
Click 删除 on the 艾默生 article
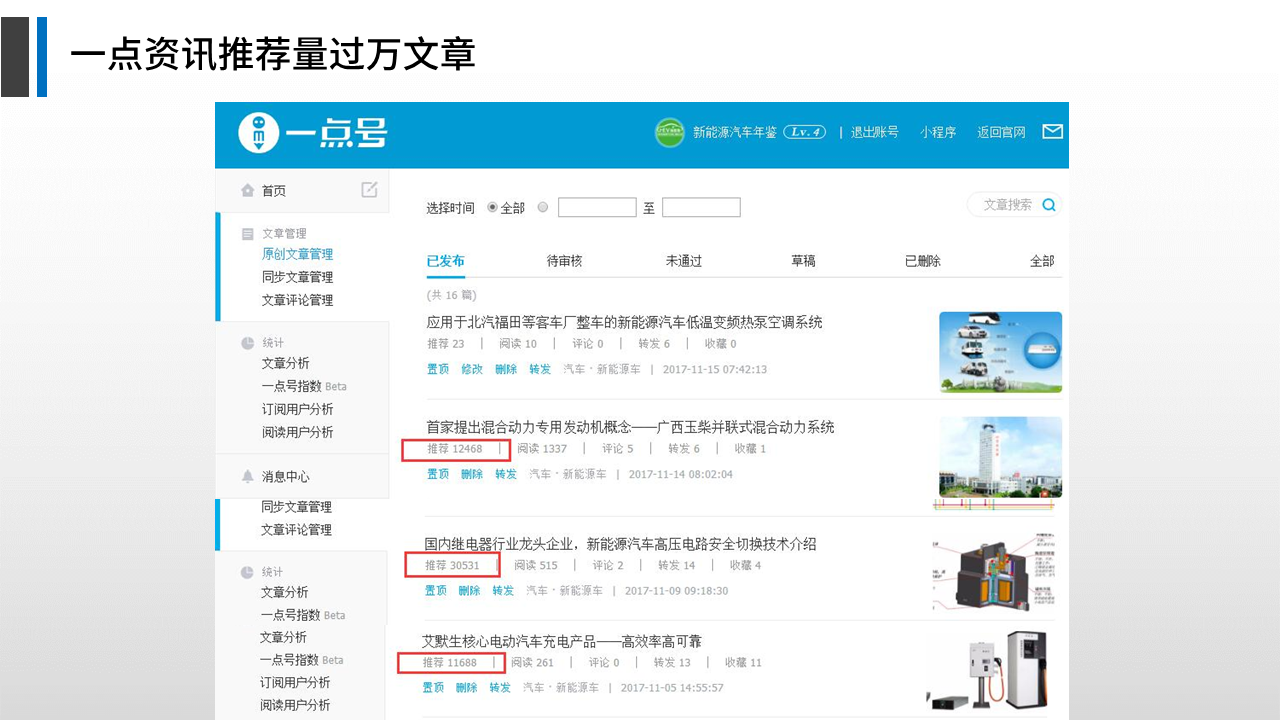coord(467,688)
